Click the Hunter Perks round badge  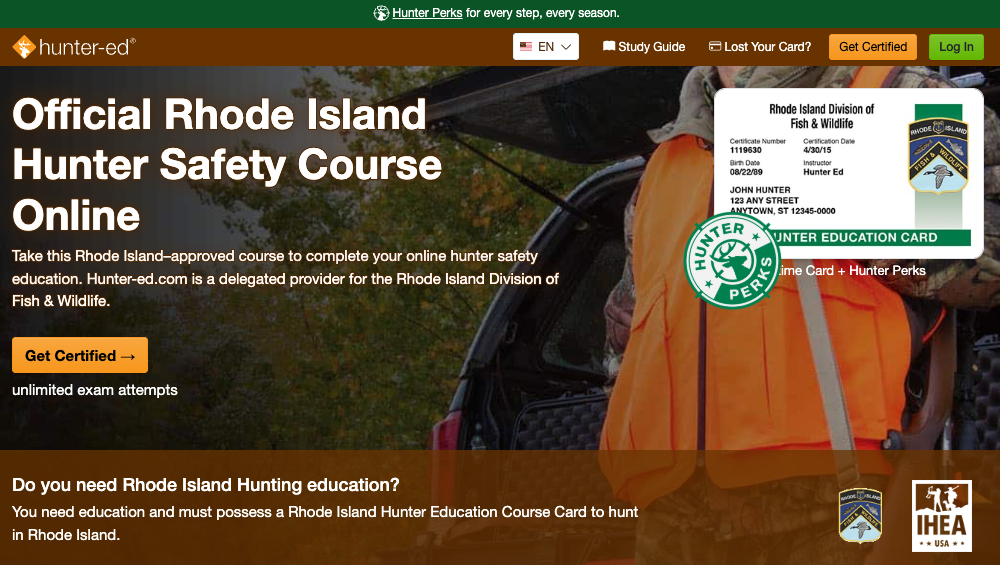(x=732, y=261)
